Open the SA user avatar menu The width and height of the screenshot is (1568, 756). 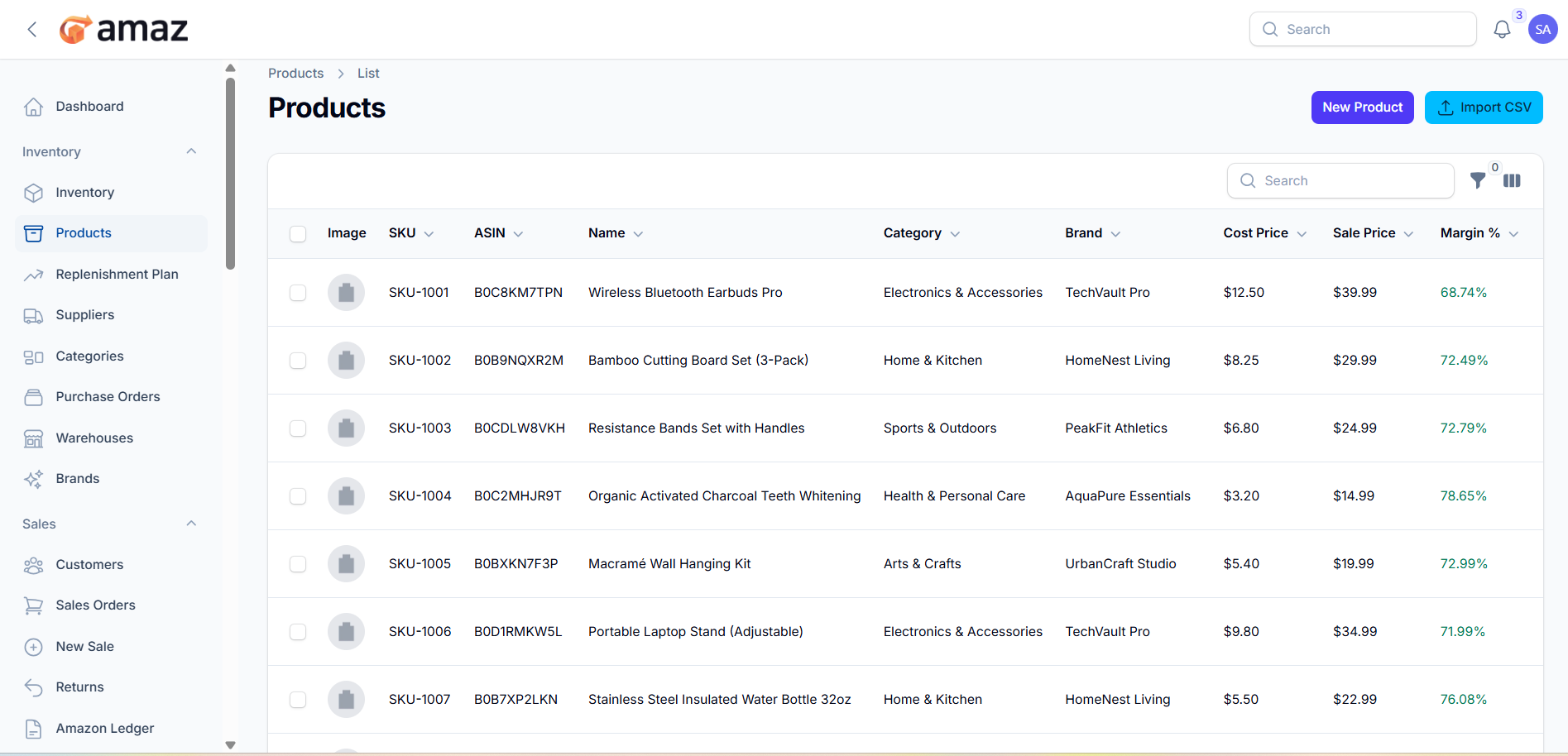pos(1542,30)
